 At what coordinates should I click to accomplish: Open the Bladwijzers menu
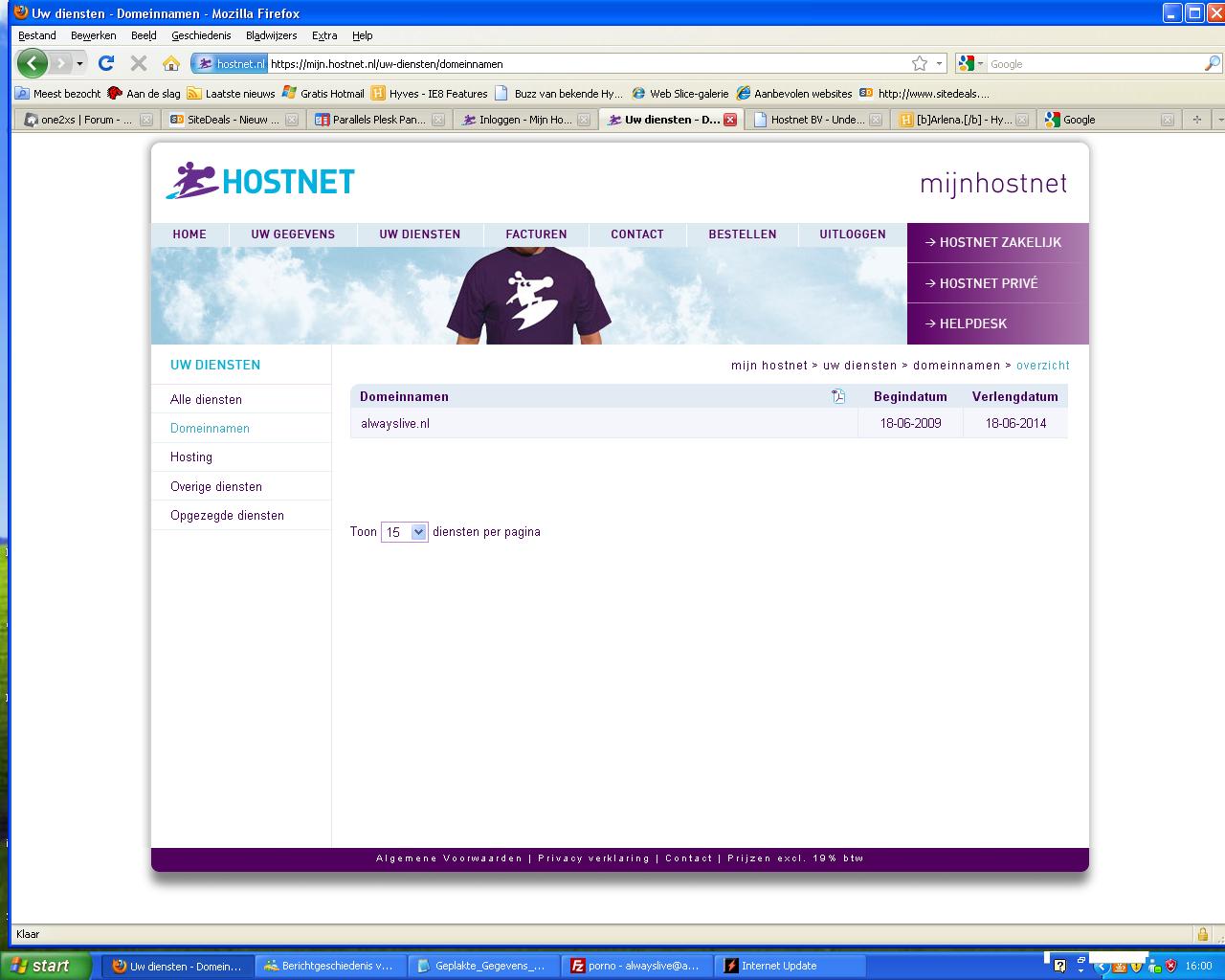tap(272, 35)
